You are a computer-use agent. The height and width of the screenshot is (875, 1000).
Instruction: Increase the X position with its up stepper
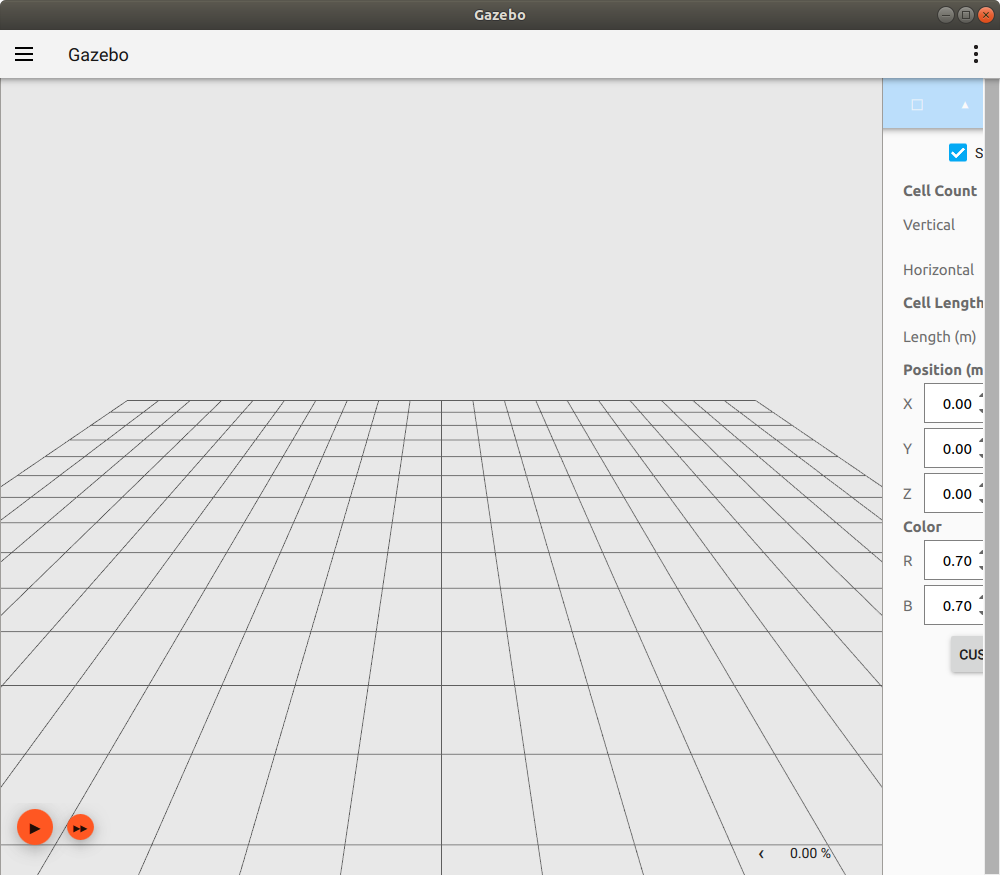tap(979, 397)
